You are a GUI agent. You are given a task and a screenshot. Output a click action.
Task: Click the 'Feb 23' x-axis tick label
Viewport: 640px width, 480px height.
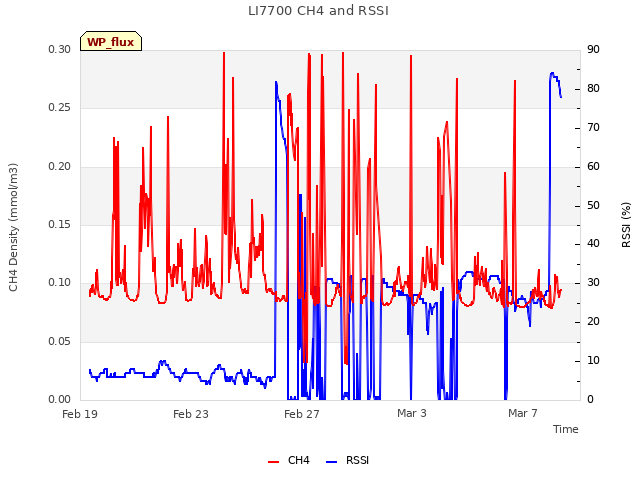click(191, 414)
